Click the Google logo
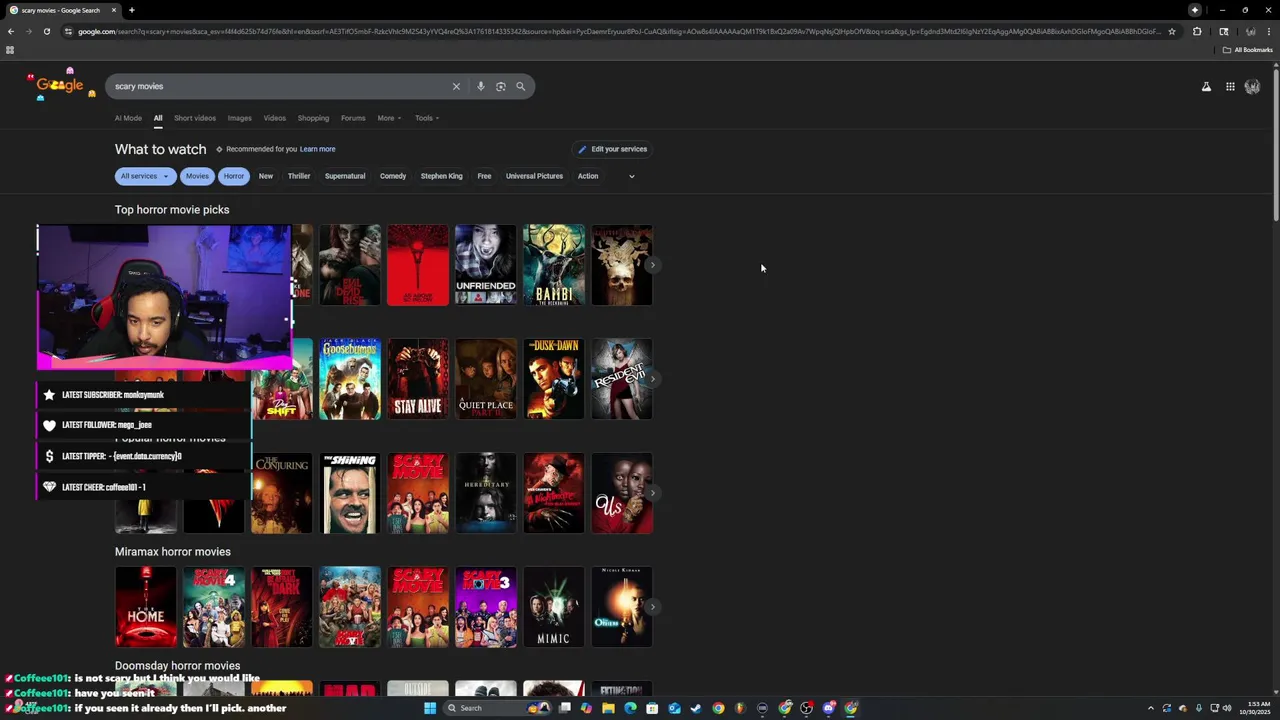This screenshot has height=720, width=1280. tap(60, 85)
